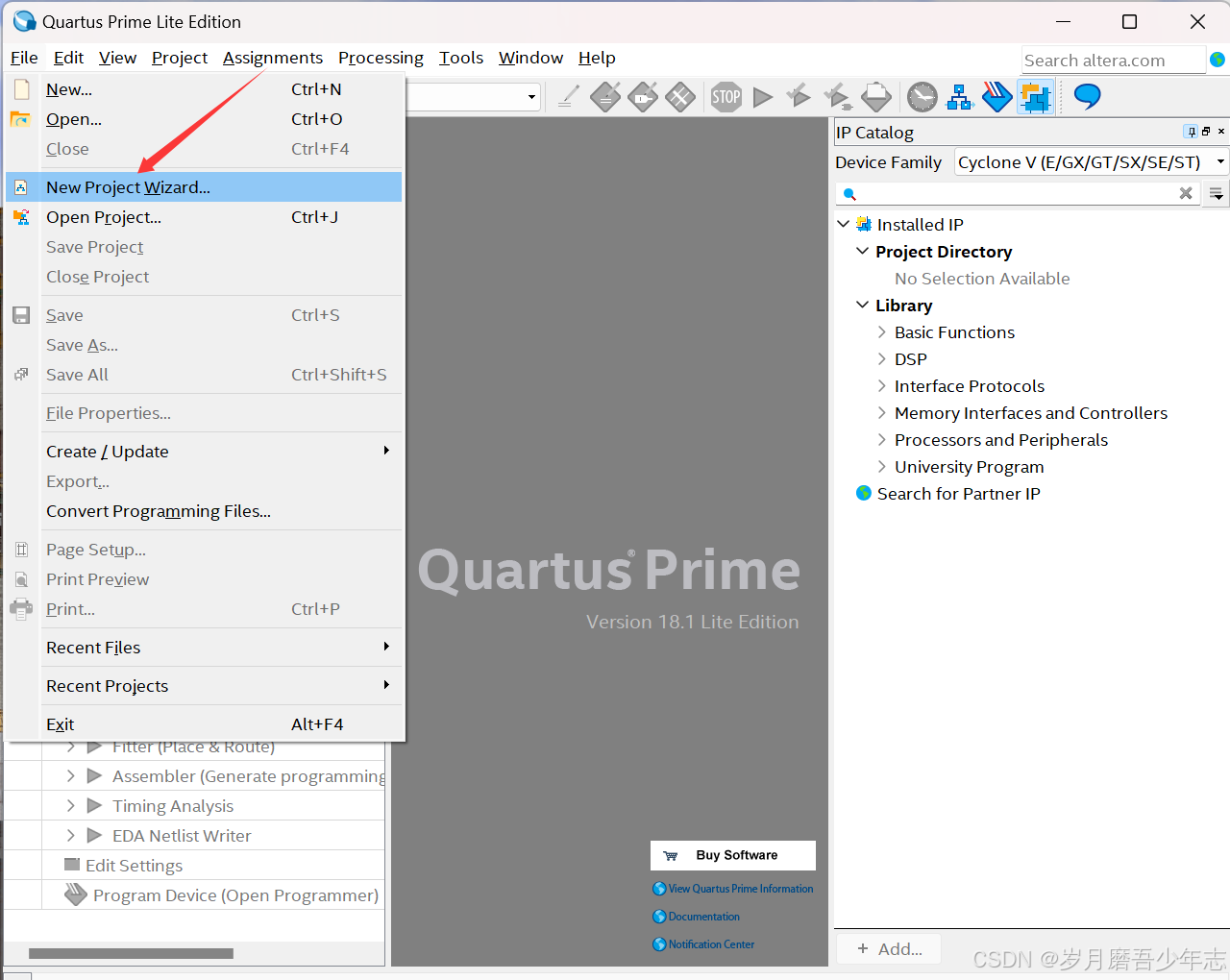Collapse the Installed IP tree node

click(843, 224)
